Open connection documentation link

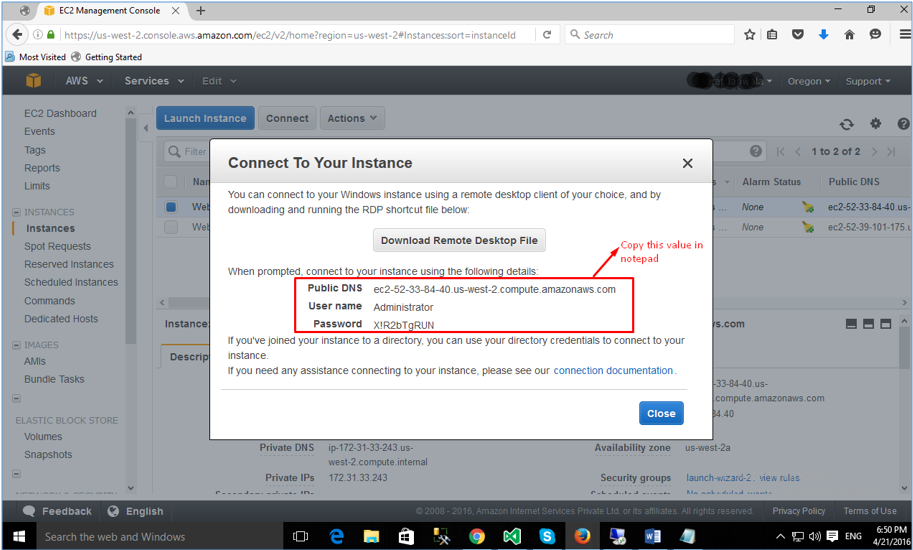tap(613, 371)
